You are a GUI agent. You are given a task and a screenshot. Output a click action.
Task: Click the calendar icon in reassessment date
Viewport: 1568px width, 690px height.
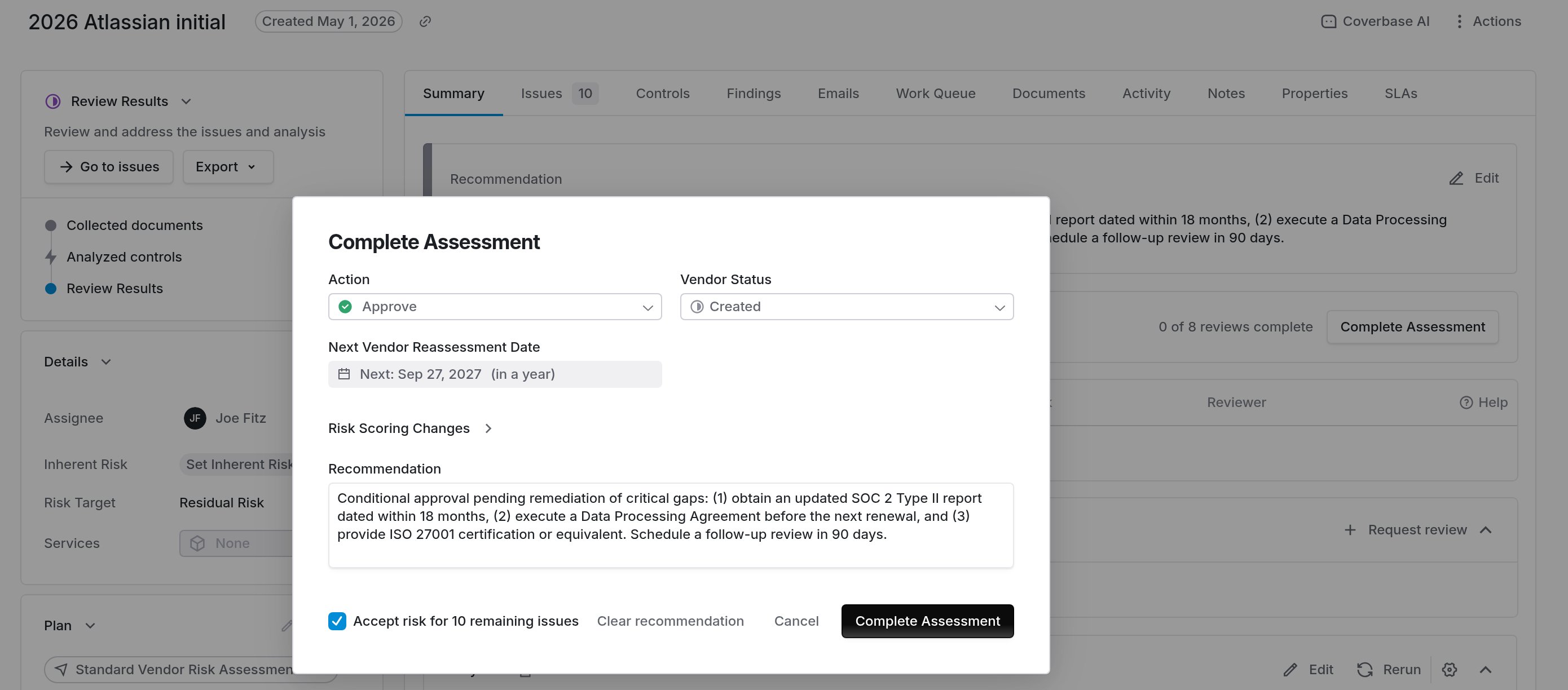pyautogui.click(x=344, y=374)
